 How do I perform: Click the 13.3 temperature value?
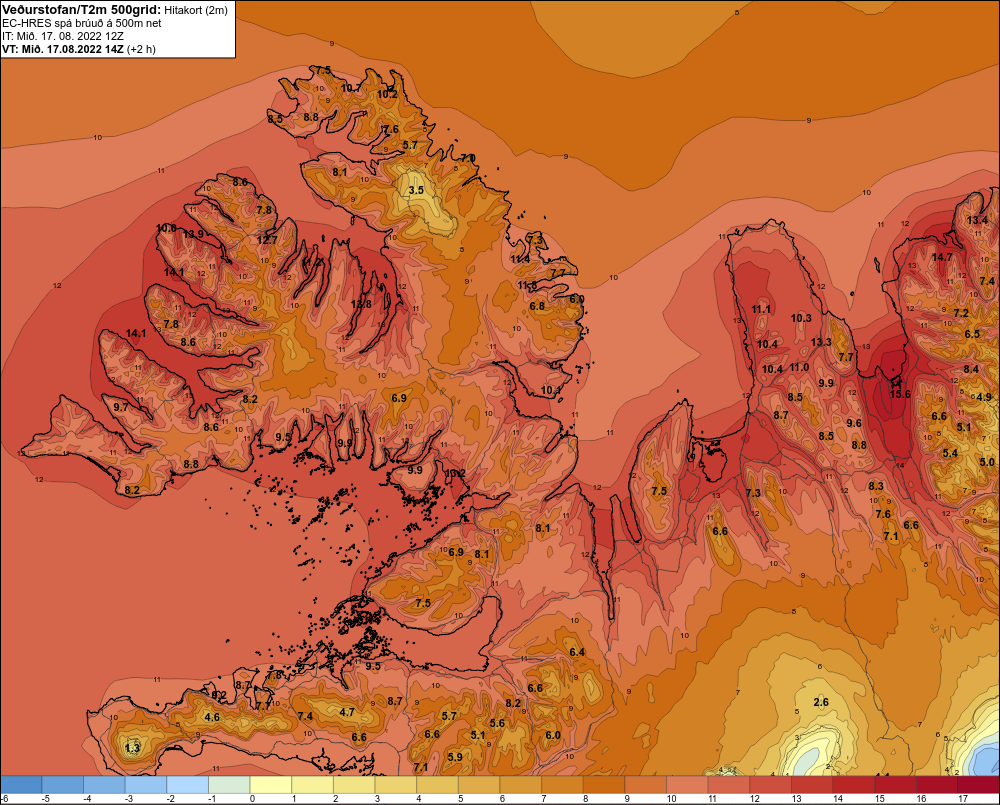tap(821, 343)
